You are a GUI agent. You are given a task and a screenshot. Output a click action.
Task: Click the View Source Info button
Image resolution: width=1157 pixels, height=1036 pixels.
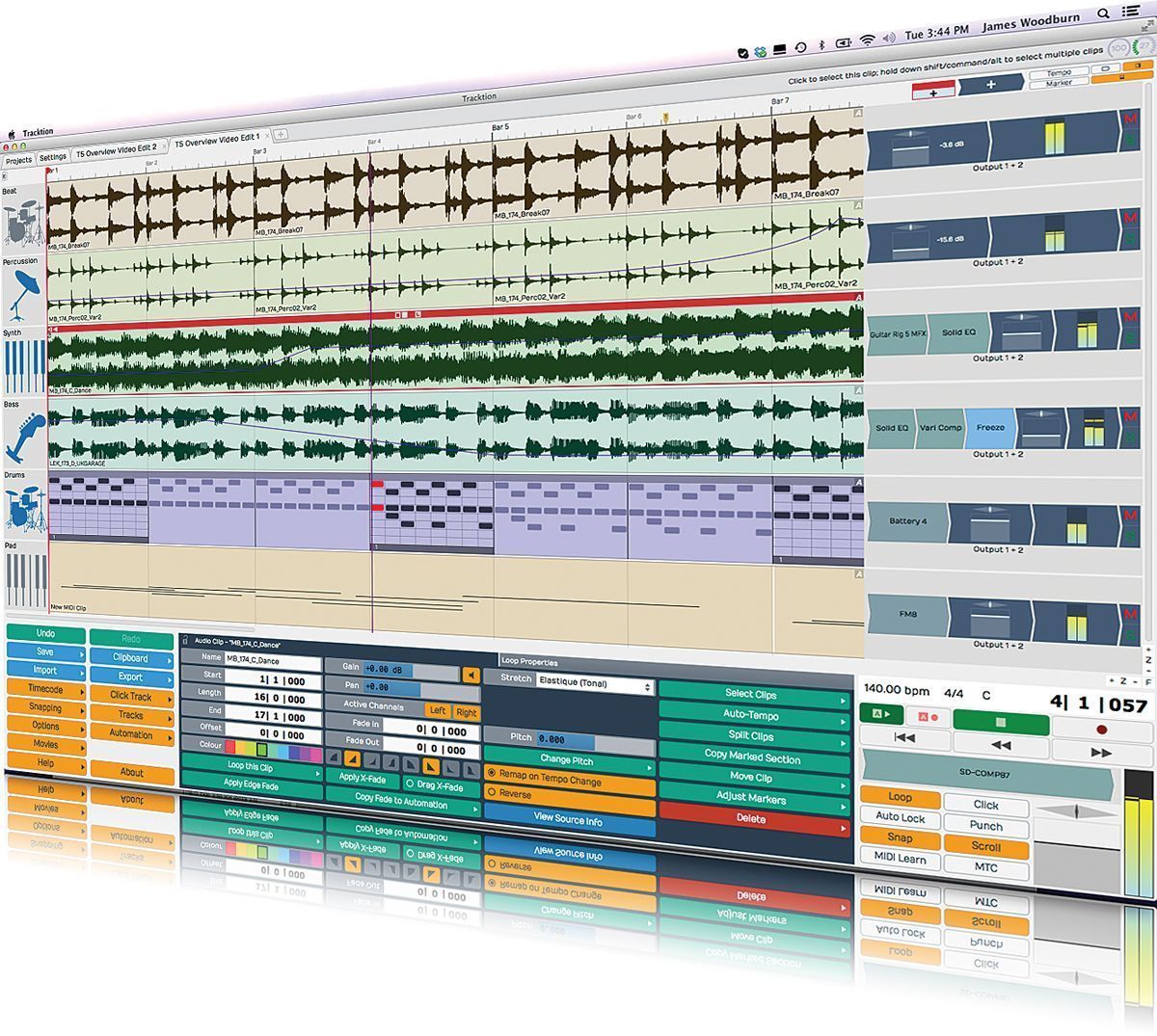569,819
